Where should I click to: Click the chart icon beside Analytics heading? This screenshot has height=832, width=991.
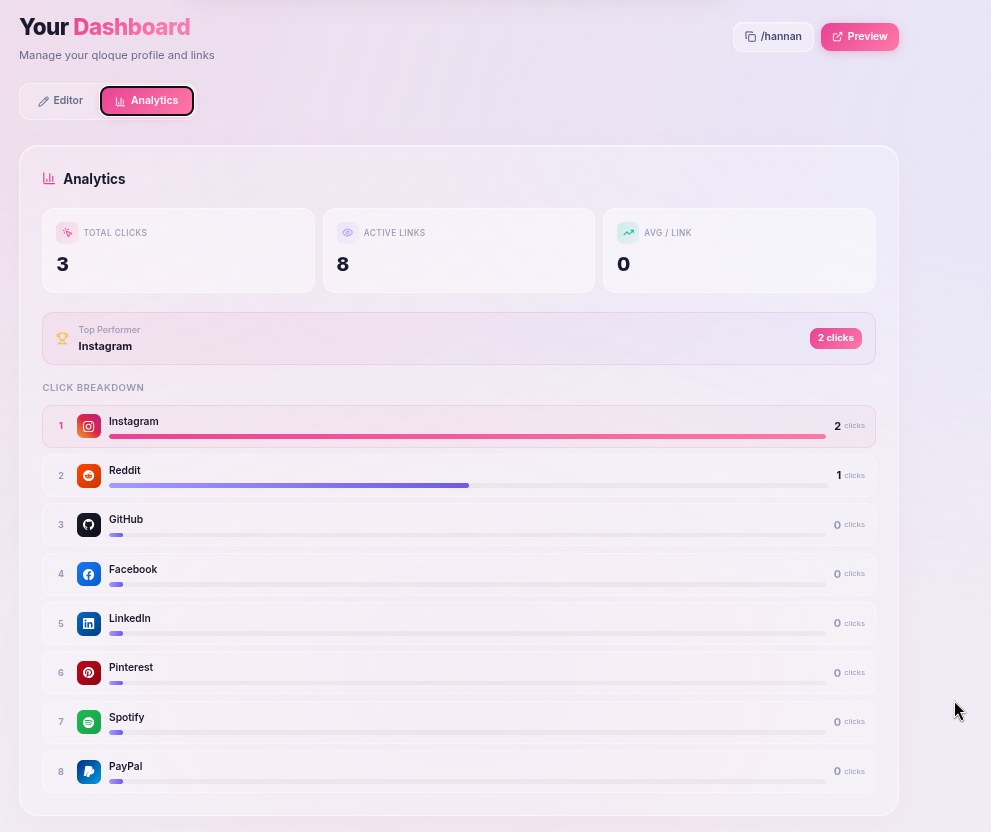(x=49, y=178)
